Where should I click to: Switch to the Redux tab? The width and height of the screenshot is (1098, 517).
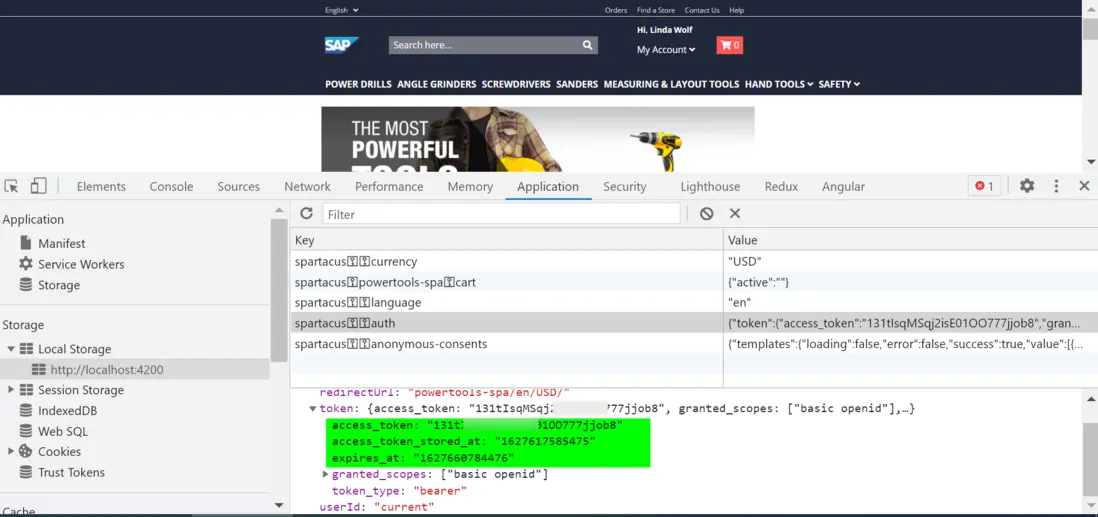coord(781,186)
